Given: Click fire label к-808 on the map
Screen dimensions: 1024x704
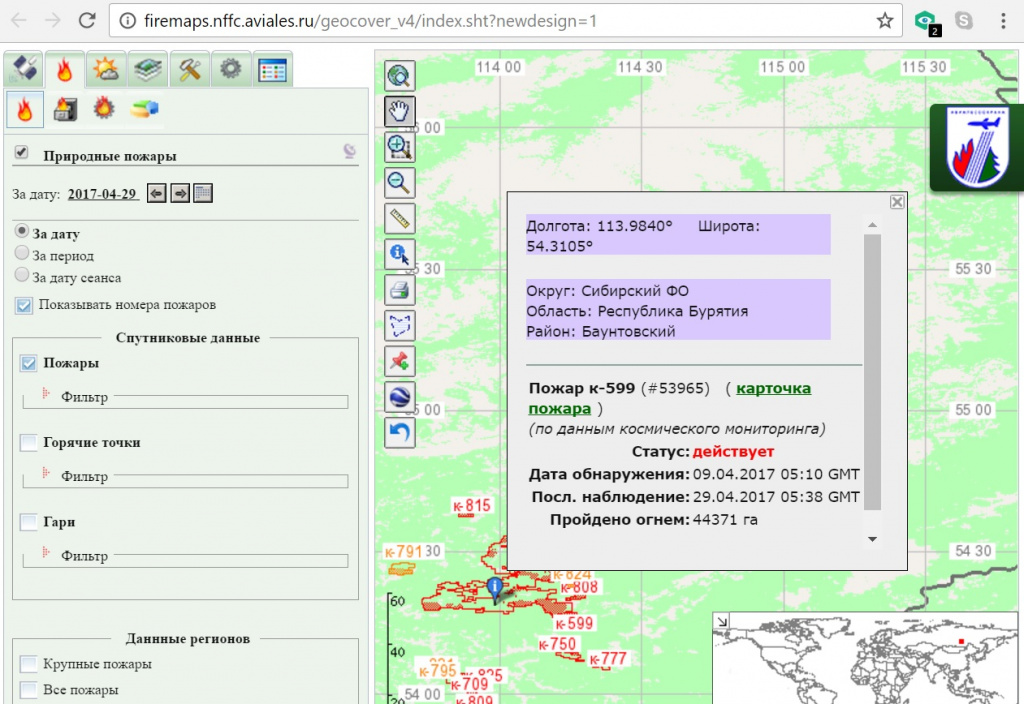Looking at the screenshot, I should pos(579,587).
